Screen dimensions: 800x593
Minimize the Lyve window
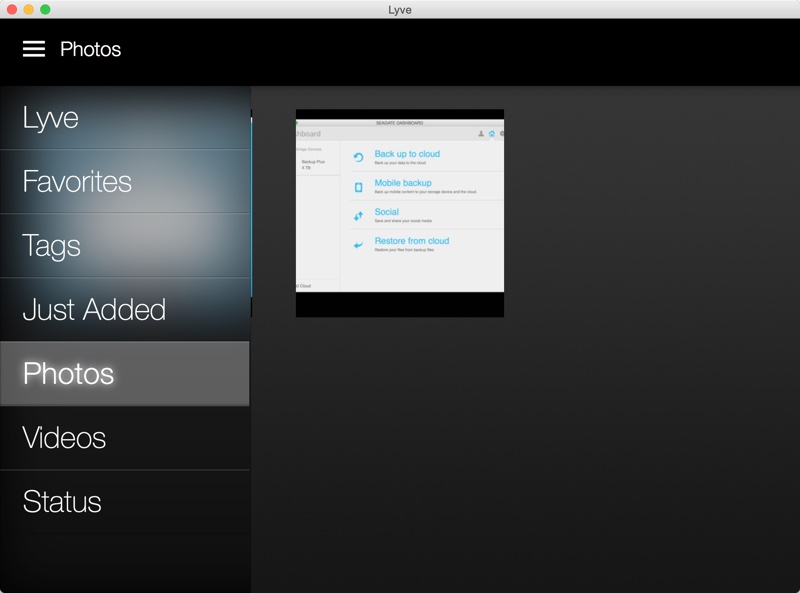point(29,9)
